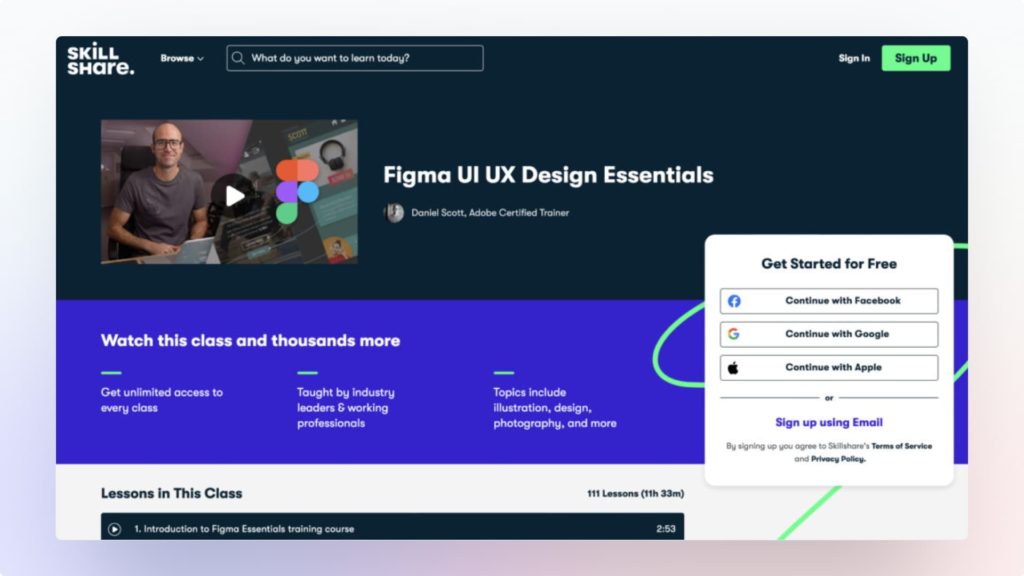Click the search magnifier icon

[x=238, y=58]
